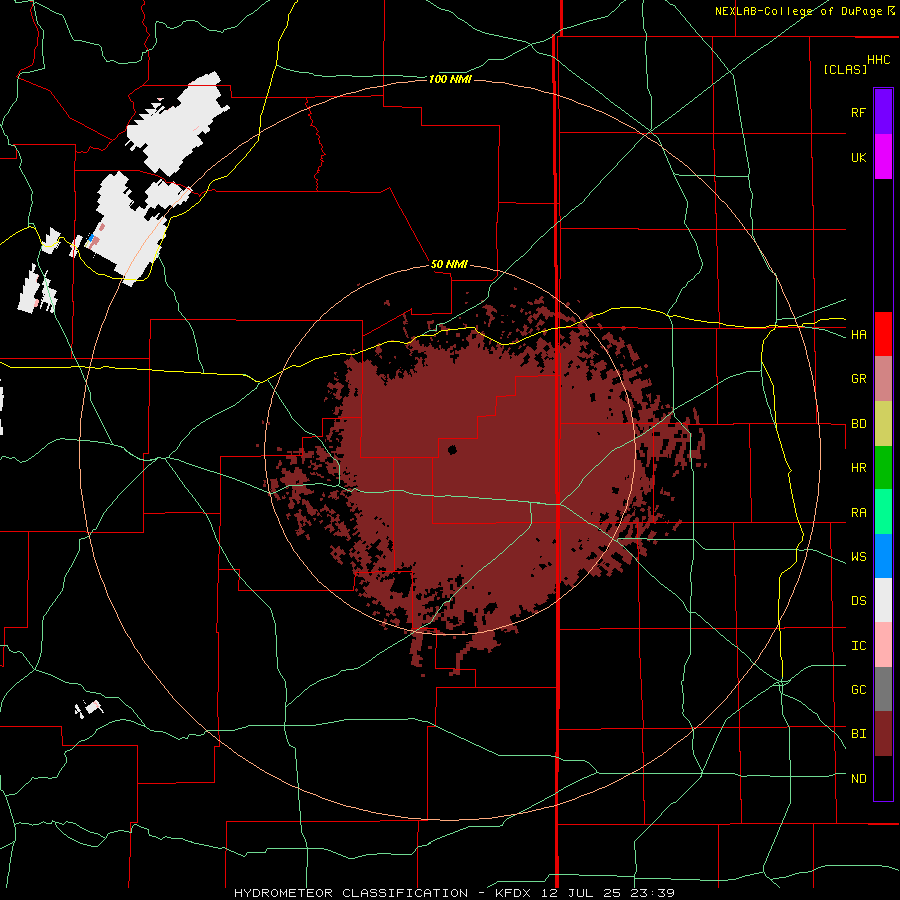The height and width of the screenshot is (900, 900).
Task: Click the RF purple legend swatch
Action: [883, 112]
